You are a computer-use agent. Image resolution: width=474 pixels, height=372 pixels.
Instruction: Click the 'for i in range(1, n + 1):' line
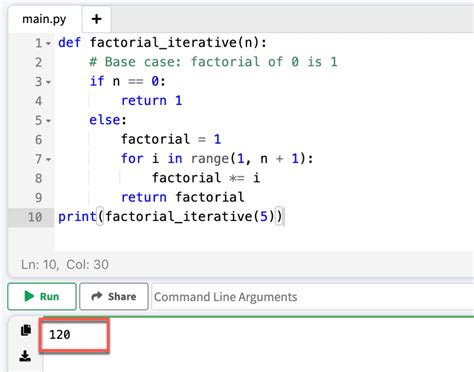(217, 159)
